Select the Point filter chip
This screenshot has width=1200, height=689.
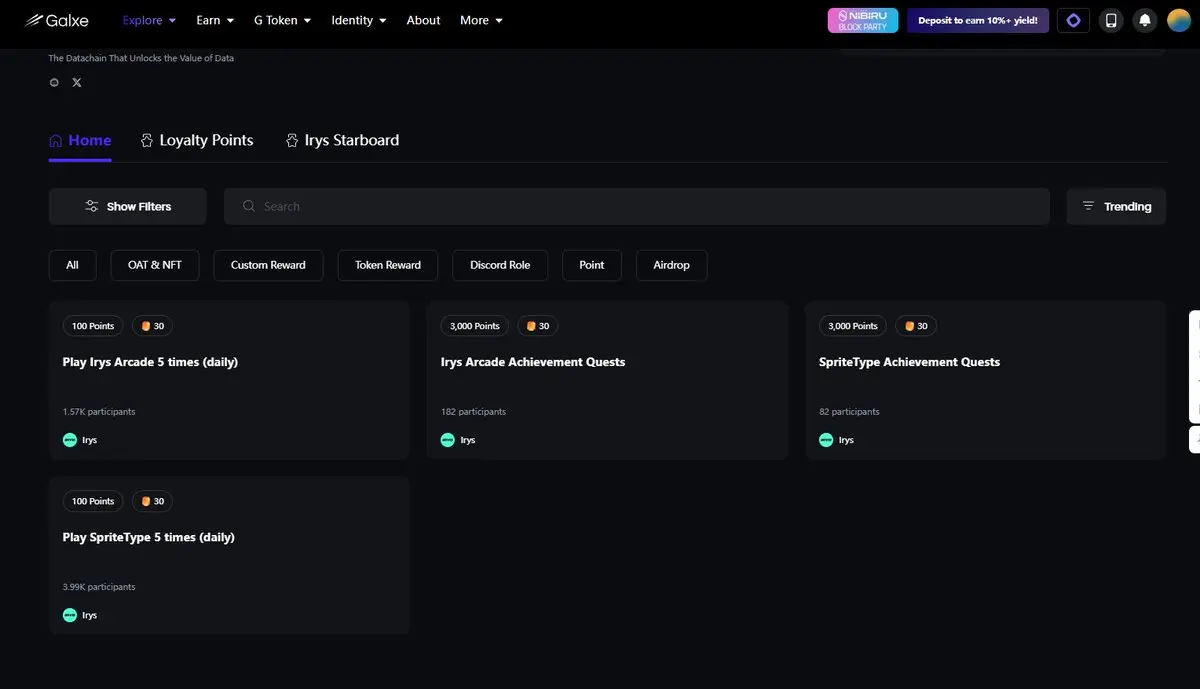coord(592,265)
